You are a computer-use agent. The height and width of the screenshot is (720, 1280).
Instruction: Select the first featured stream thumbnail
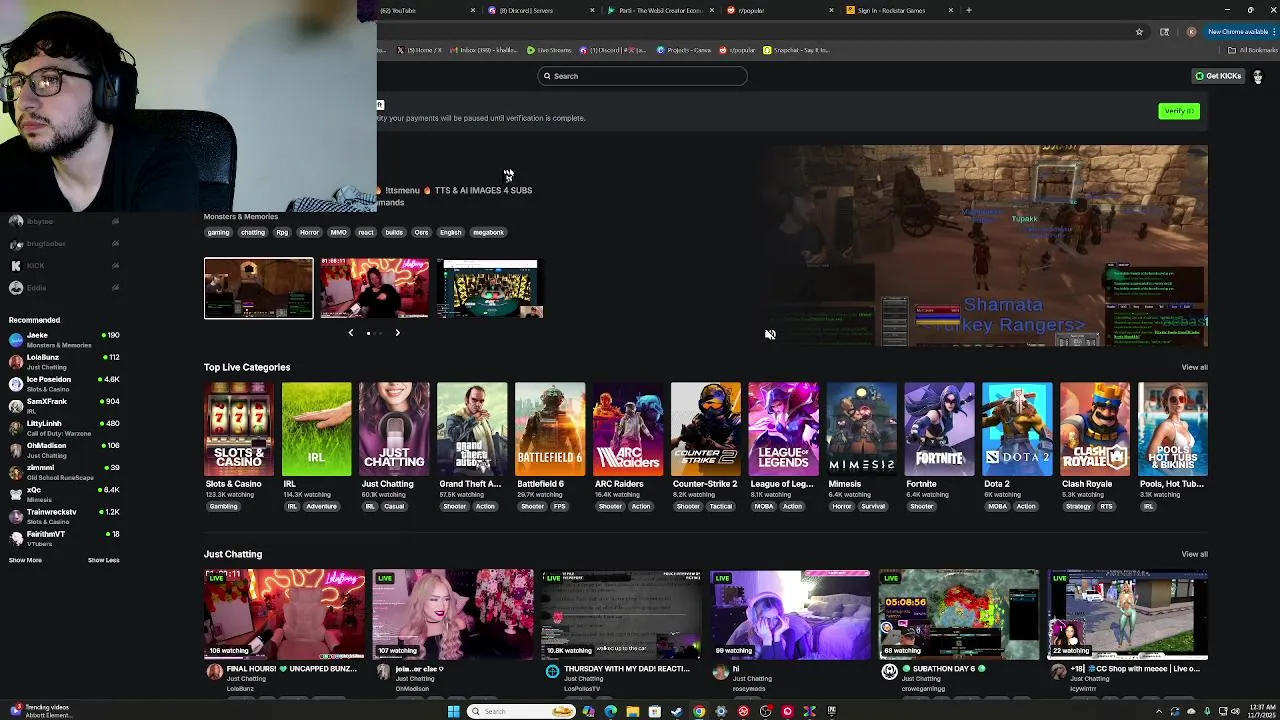pos(258,288)
